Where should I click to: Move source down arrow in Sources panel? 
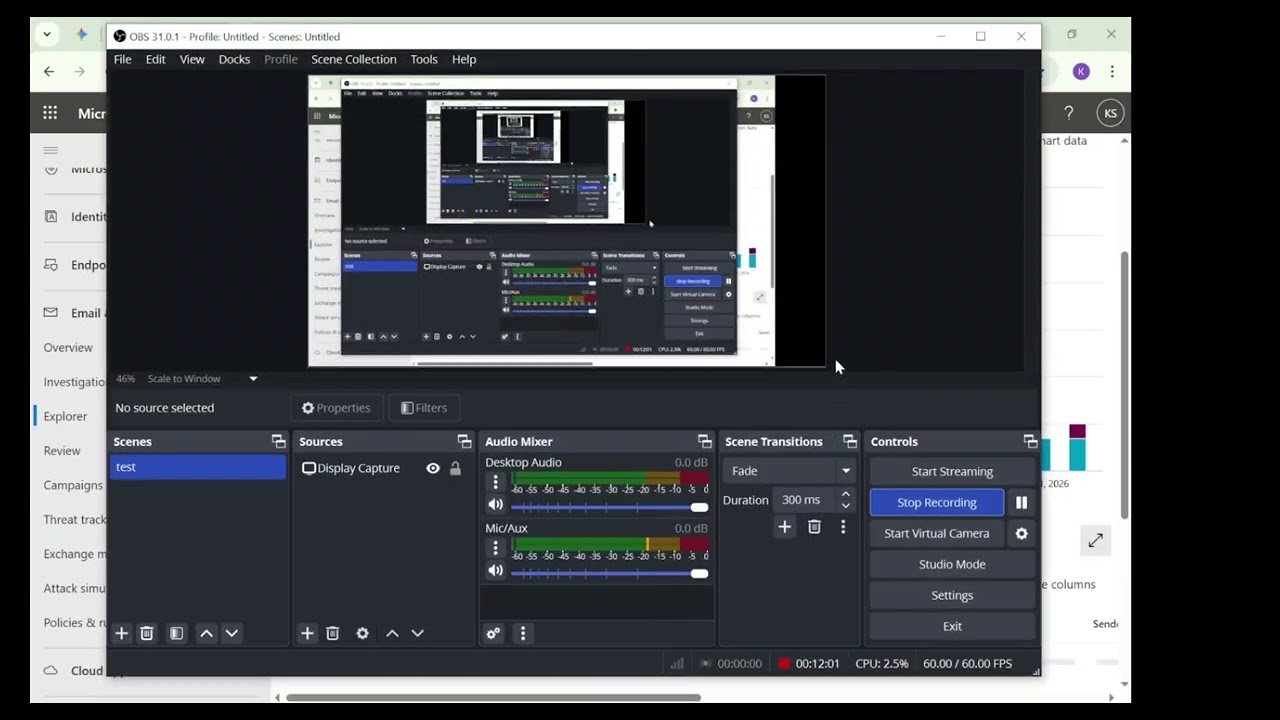(417, 633)
